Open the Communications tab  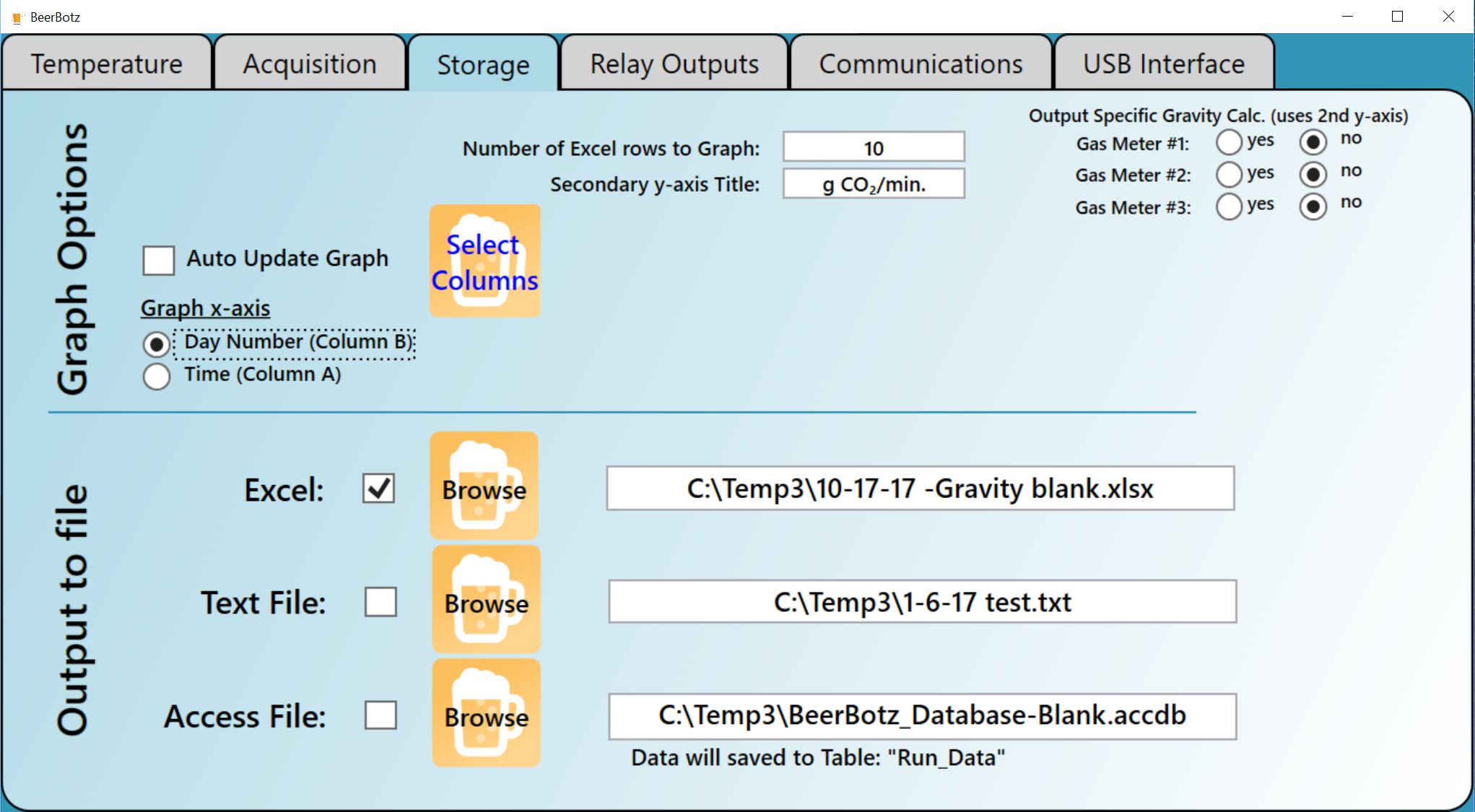click(x=921, y=64)
